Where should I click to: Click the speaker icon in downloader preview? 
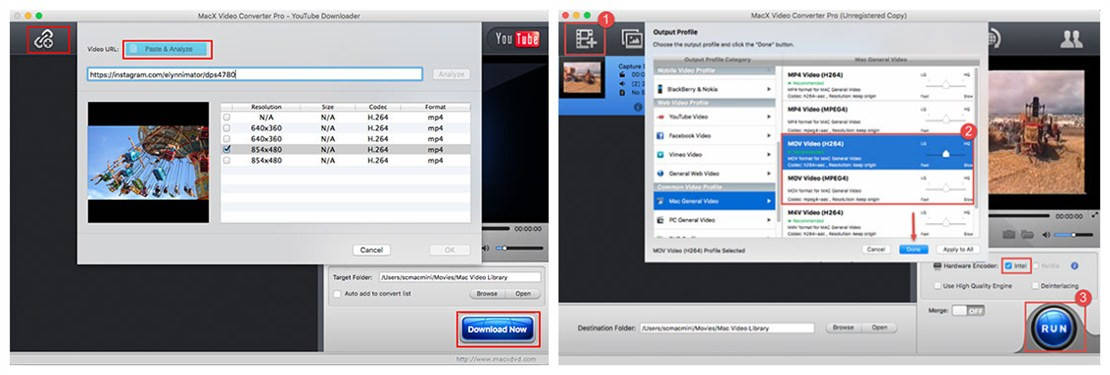pos(486,248)
